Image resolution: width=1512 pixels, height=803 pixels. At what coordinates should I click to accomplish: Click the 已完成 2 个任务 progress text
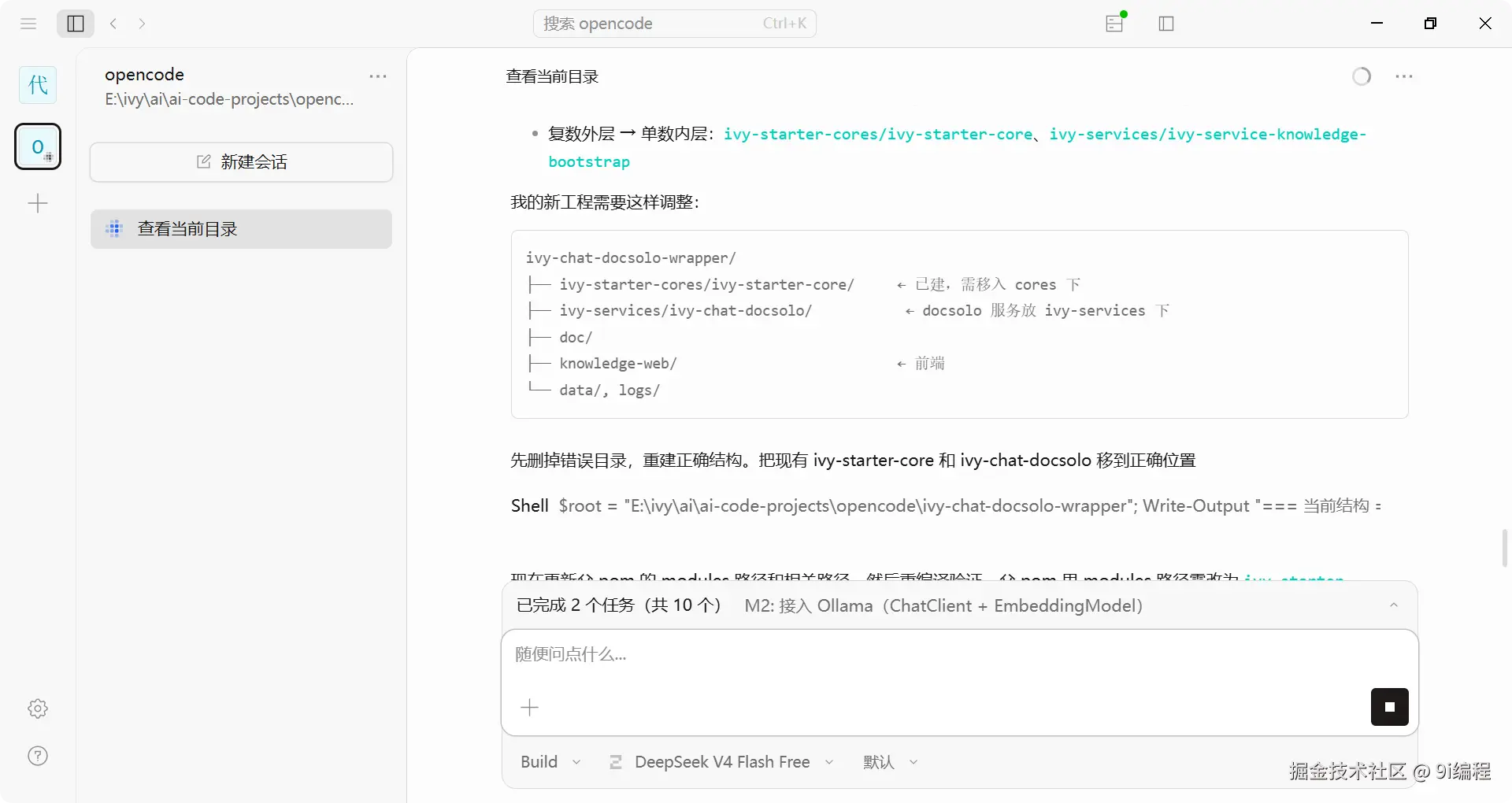[618, 605]
